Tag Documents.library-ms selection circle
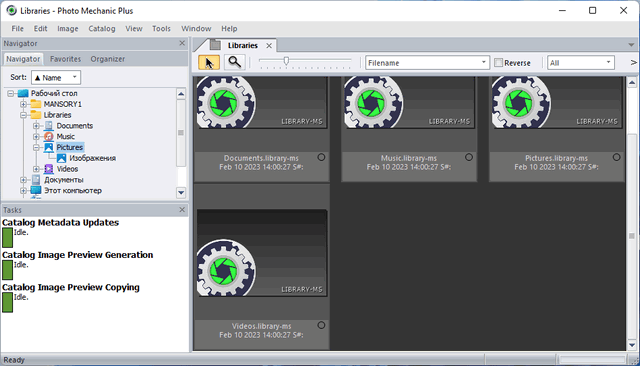Viewport: 640px width, 366px height. coord(321,157)
